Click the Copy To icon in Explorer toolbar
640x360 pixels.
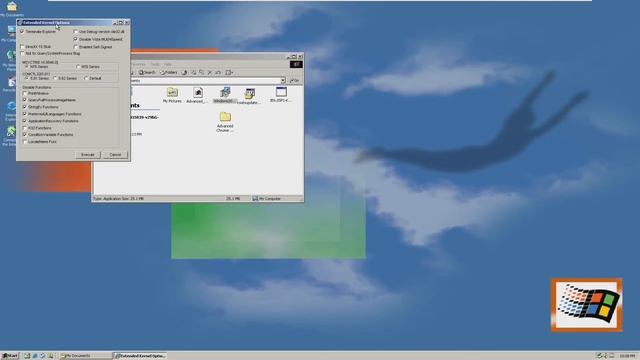click(202, 73)
